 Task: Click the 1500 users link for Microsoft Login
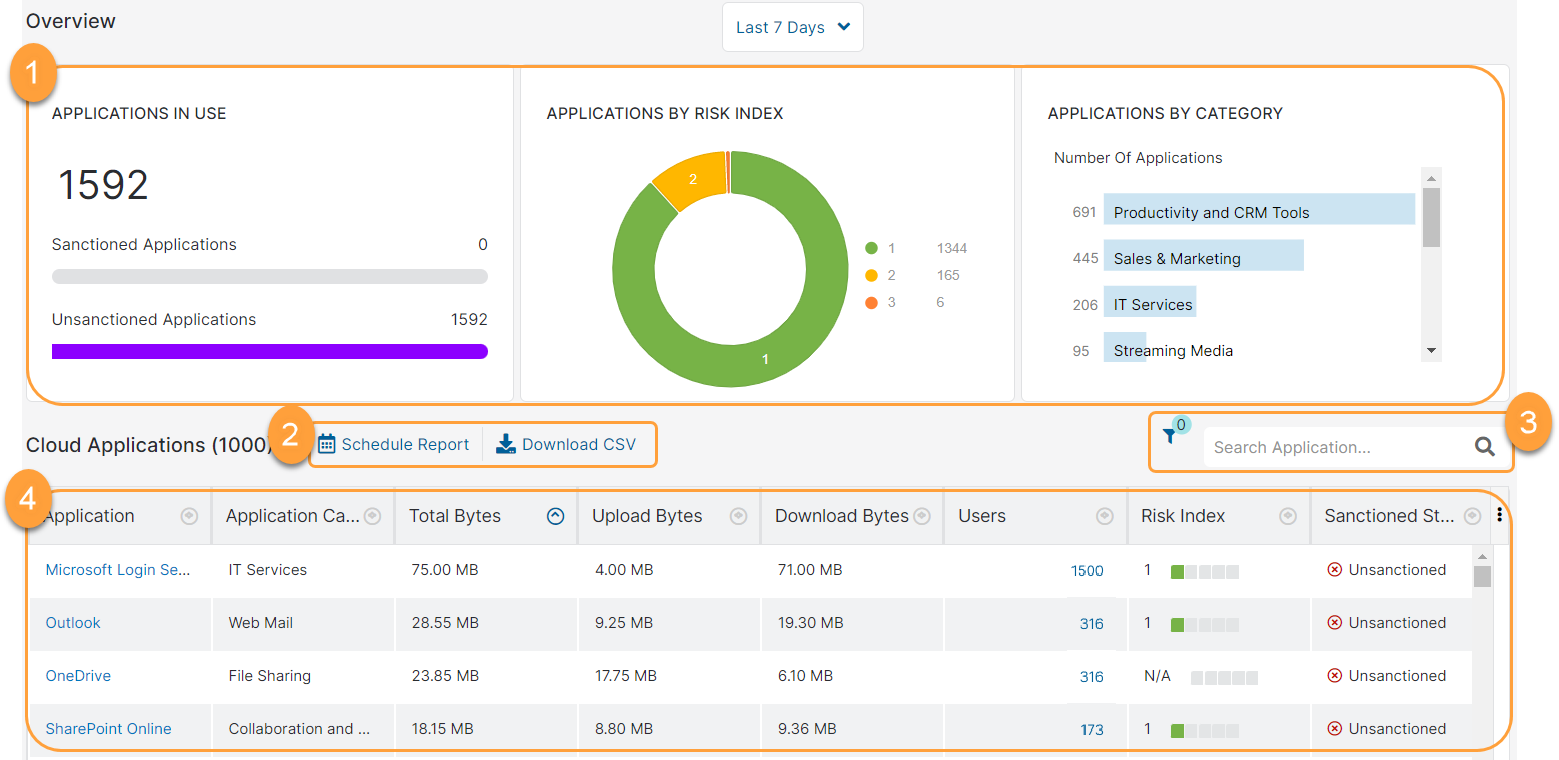(x=1087, y=570)
